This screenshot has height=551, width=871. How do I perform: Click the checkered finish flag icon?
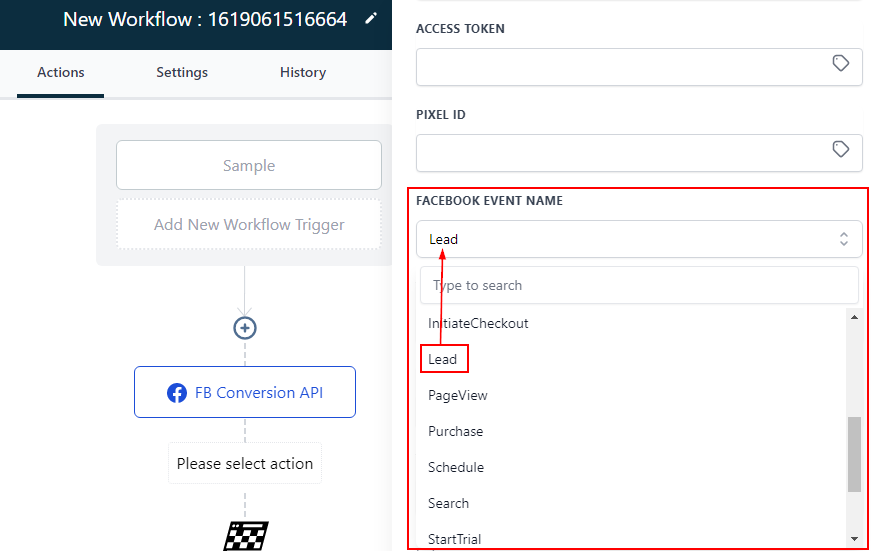click(x=245, y=536)
